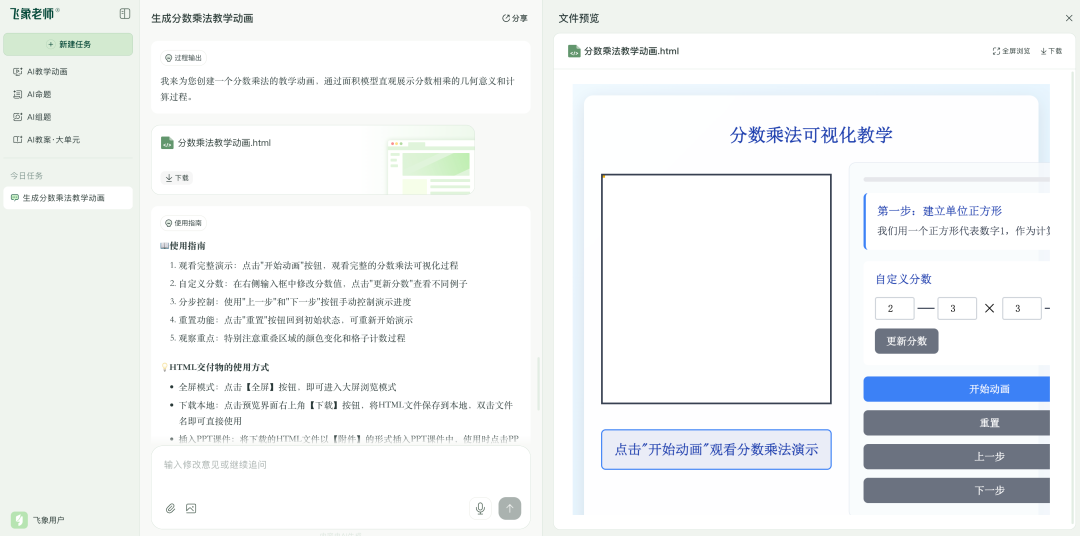Click the image upload icon

[191, 508]
